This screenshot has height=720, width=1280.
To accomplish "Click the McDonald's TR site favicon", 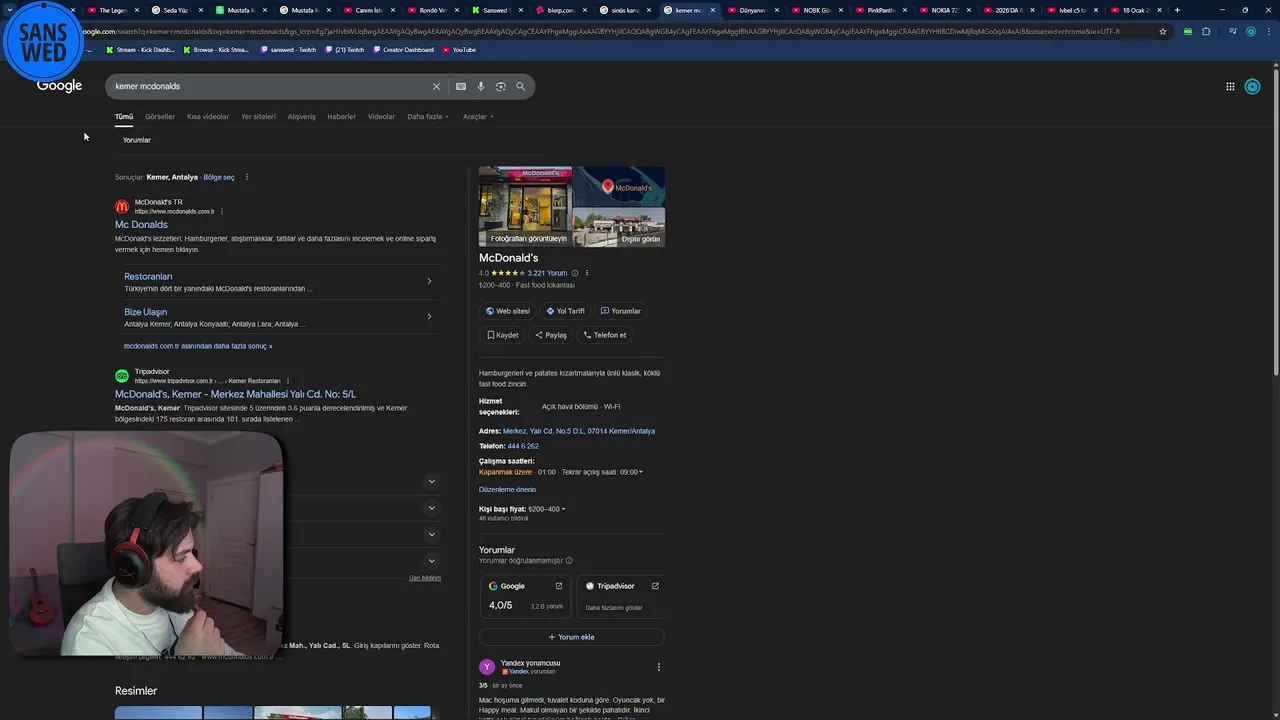I will 122,207.
